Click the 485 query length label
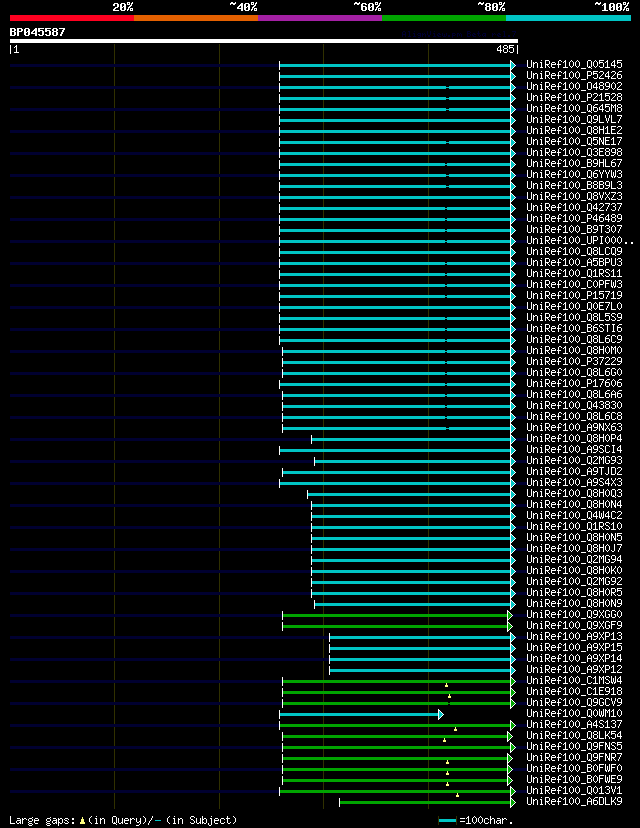The width and height of the screenshot is (640, 828). [x=505, y=49]
